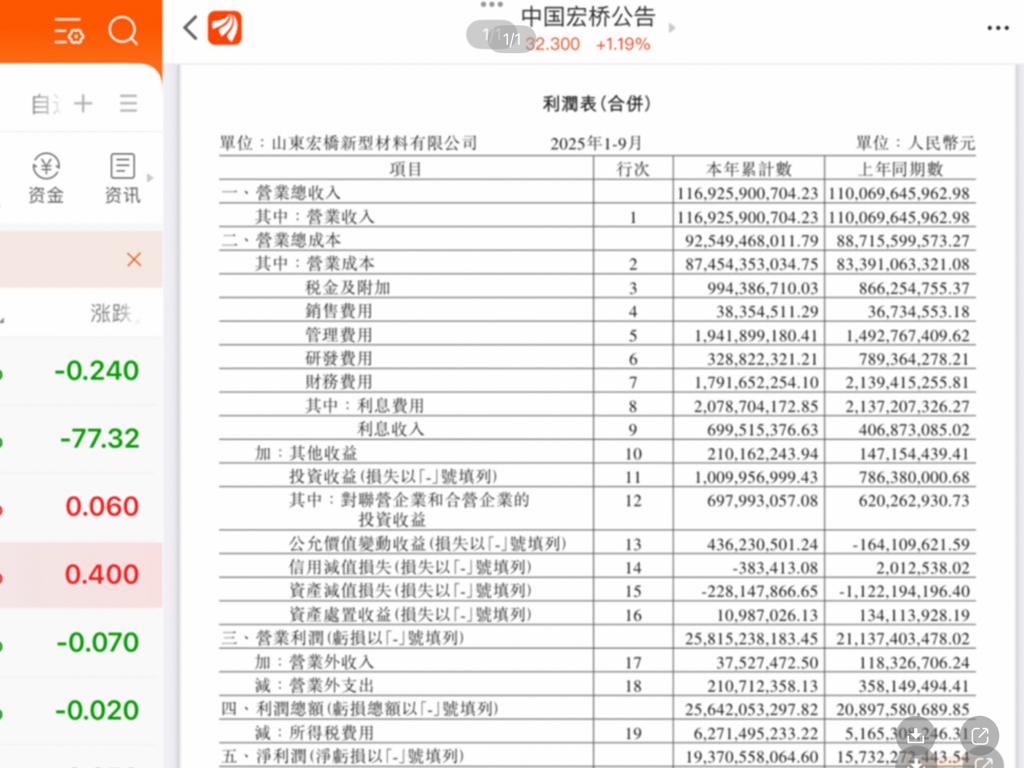Screen dimensions: 1024x768
Task: Click the 2025年1-9月 period label
Action: [596, 143]
